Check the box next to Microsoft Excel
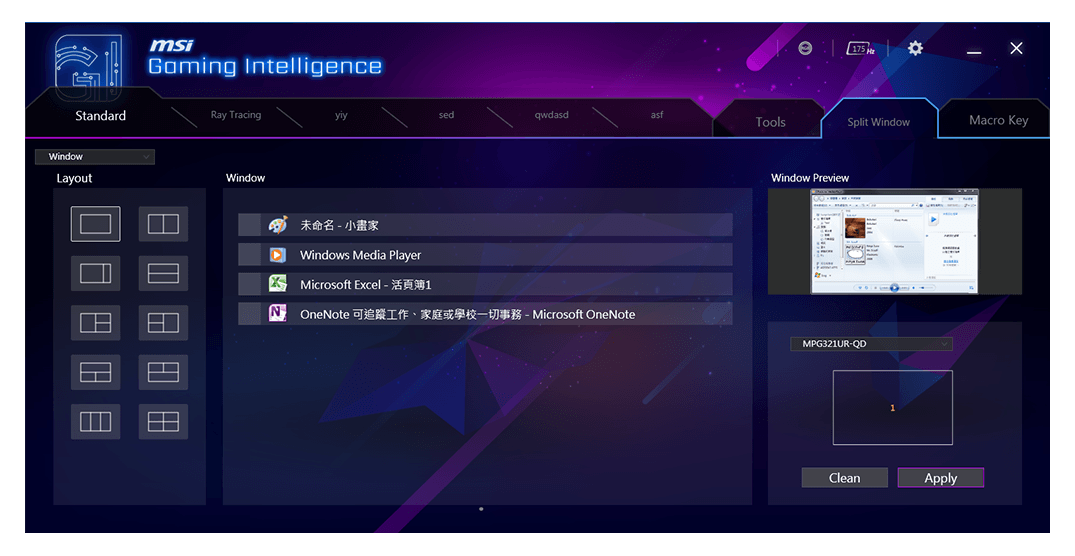Viewport: 1075px width, 556px height. 249,285
